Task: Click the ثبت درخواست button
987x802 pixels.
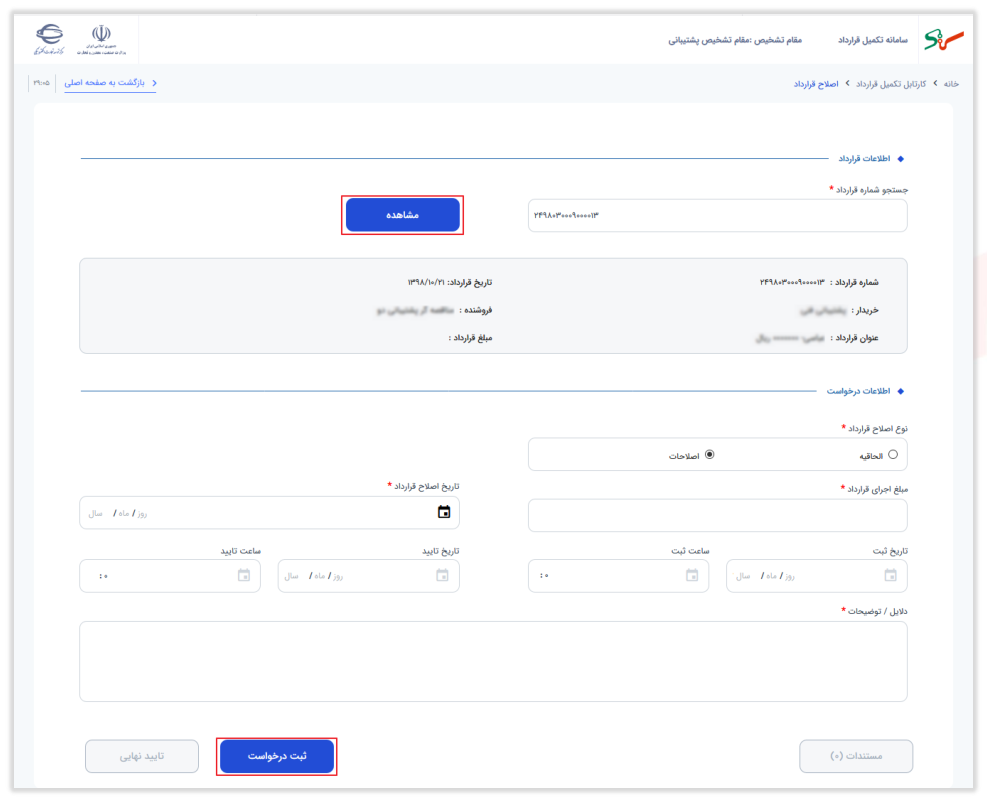Action: (276, 756)
